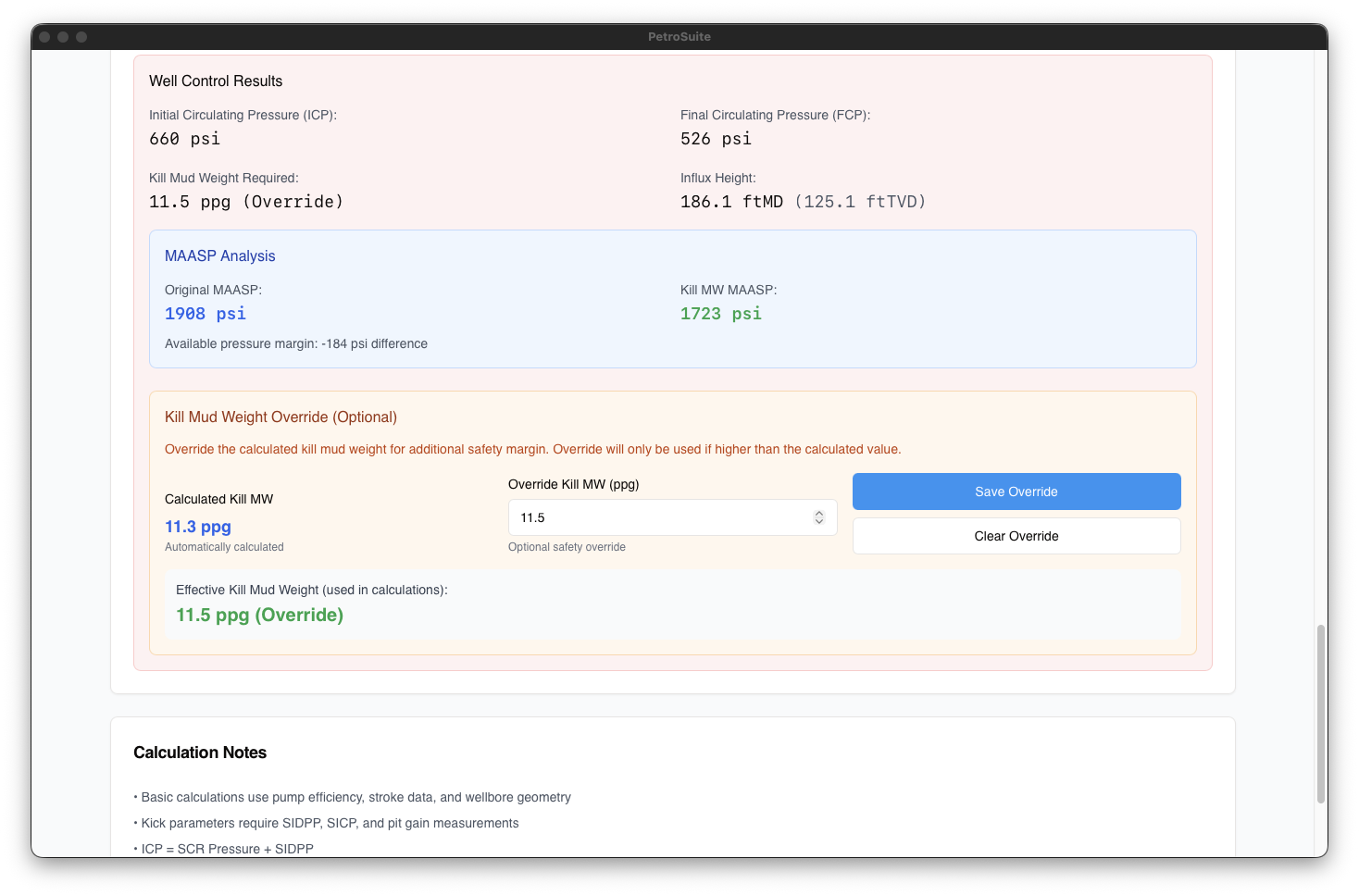Image resolution: width=1359 pixels, height=896 pixels.
Task: Select the available pressure margin text
Action: pos(295,343)
